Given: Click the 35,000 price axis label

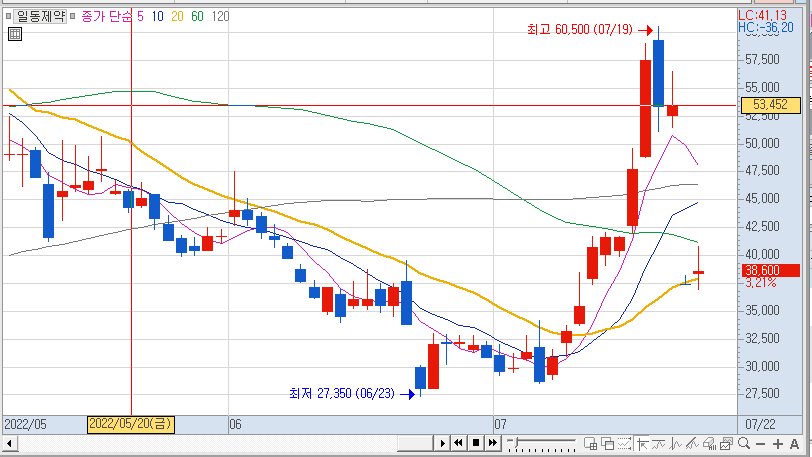Looking at the screenshot, I should pos(762,310).
